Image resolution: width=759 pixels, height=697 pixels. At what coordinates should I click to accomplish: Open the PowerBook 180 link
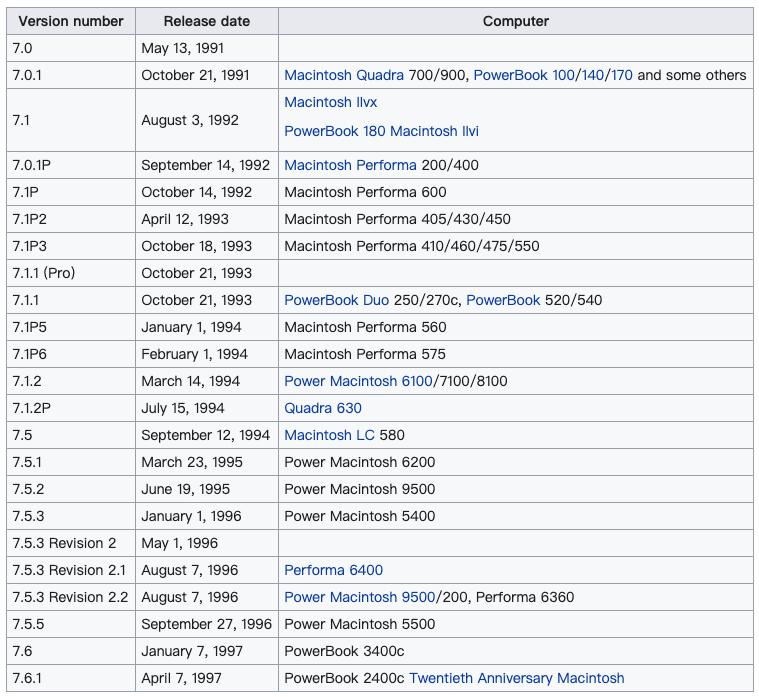coord(334,131)
